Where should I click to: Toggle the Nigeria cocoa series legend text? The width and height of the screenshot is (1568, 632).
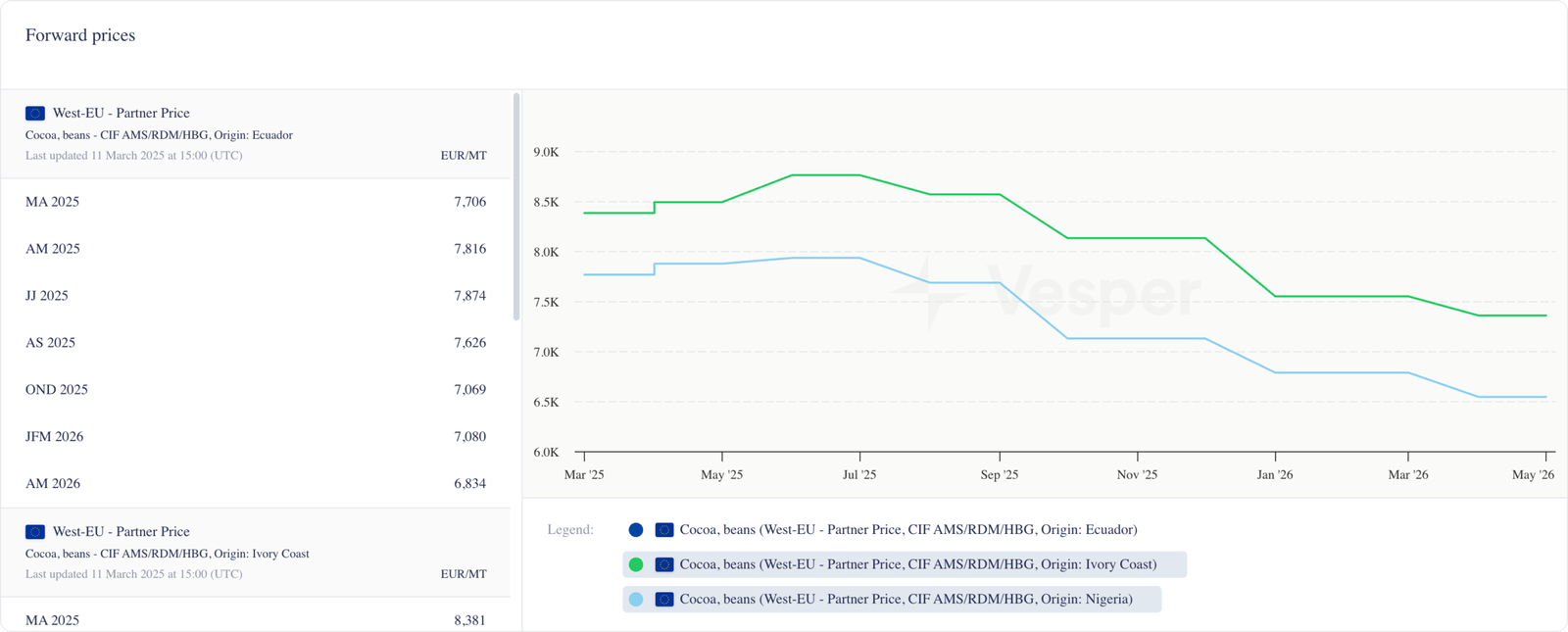[x=906, y=599]
